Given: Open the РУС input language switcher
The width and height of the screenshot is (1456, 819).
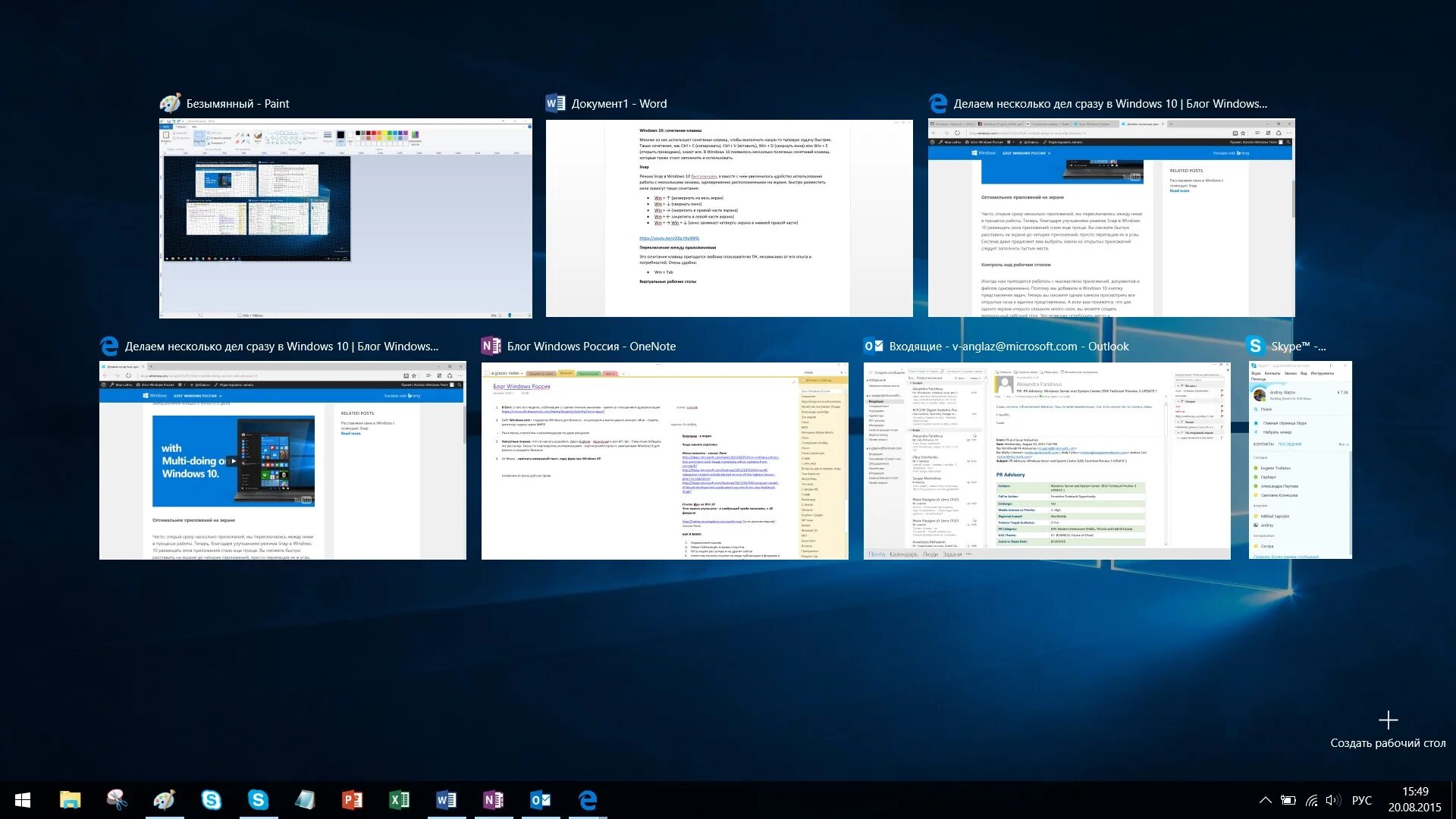Looking at the screenshot, I should (1361, 800).
